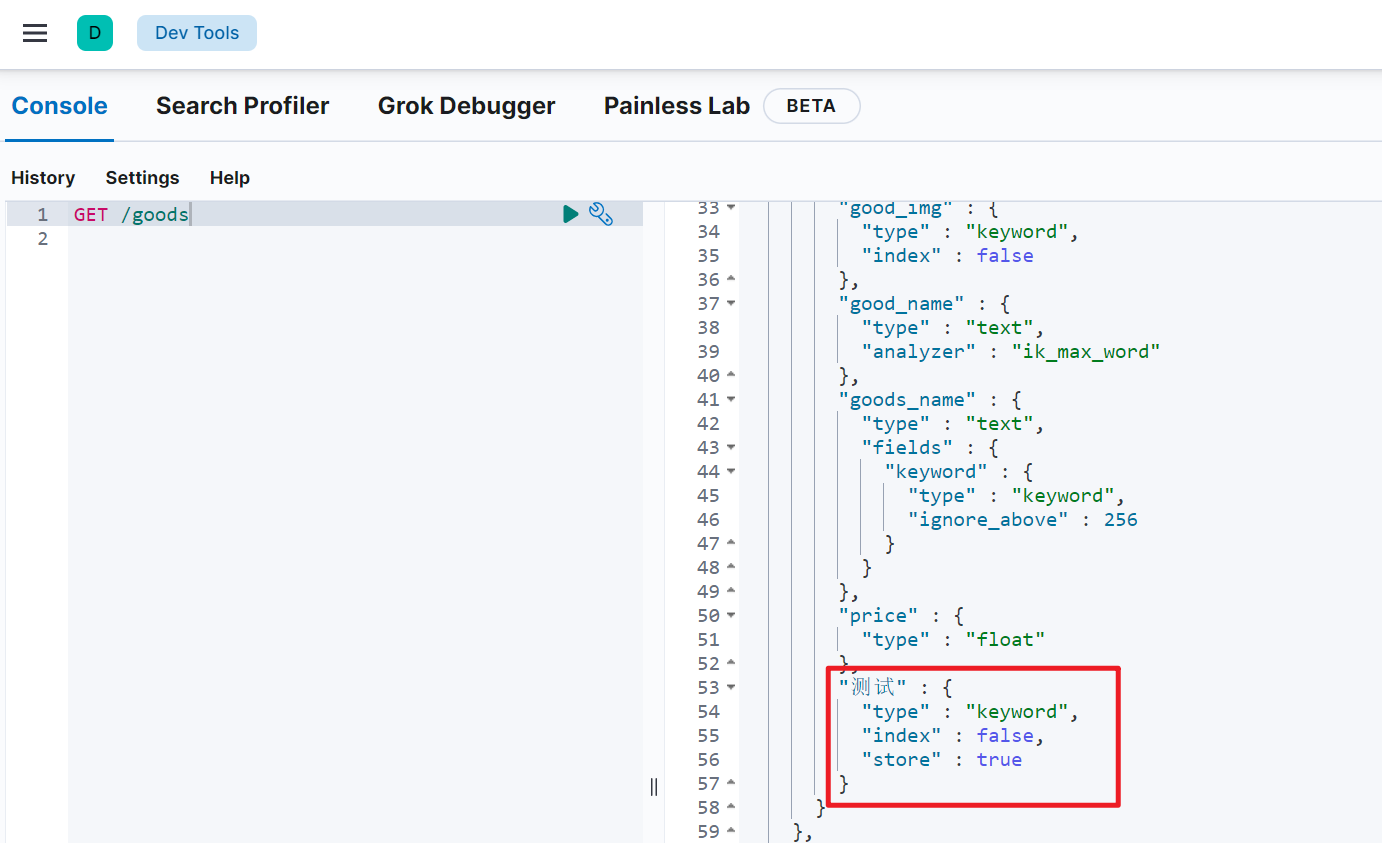Fold the fields block at line 43

click(x=731, y=447)
